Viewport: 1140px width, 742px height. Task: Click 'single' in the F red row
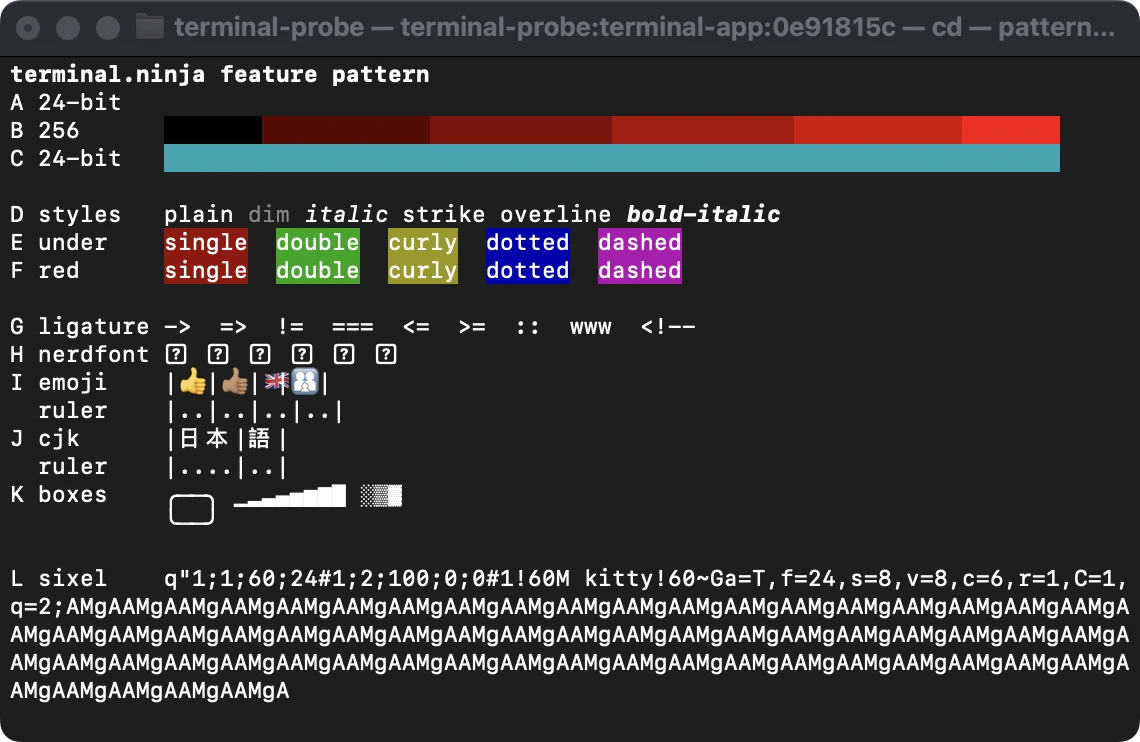[x=206, y=270]
